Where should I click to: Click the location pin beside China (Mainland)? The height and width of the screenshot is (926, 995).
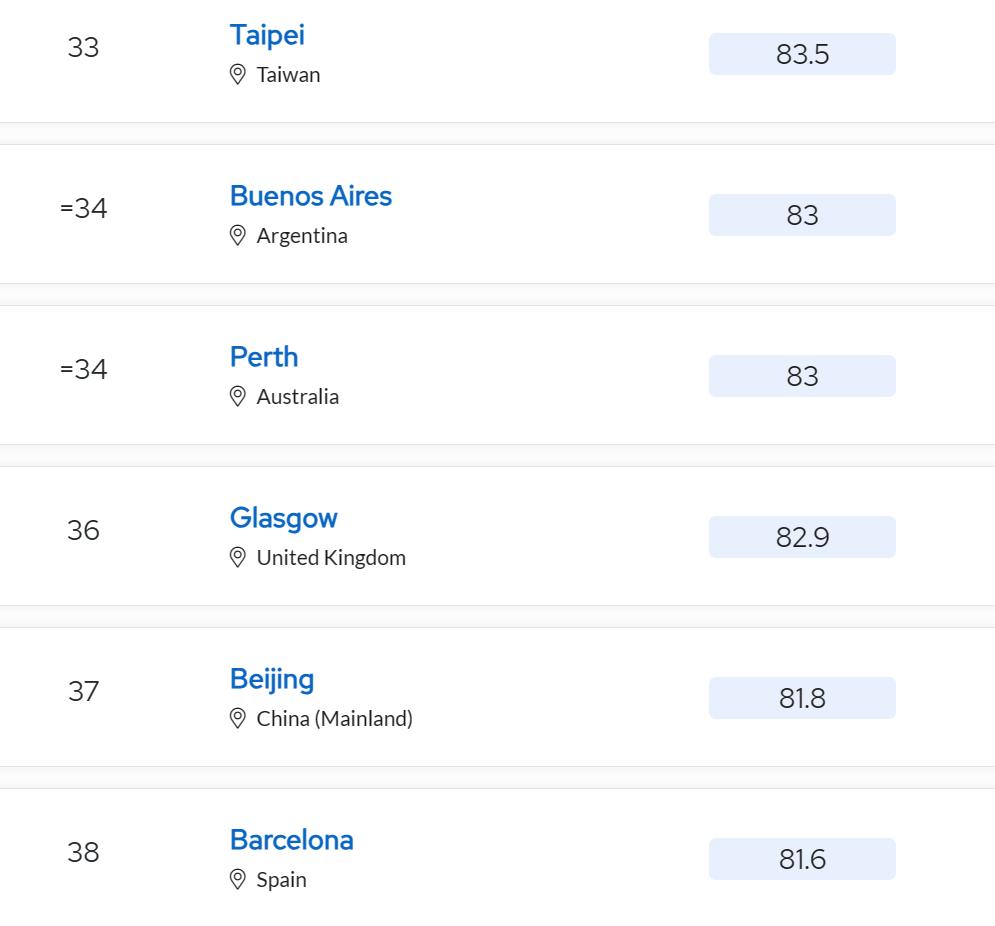click(238, 719)
